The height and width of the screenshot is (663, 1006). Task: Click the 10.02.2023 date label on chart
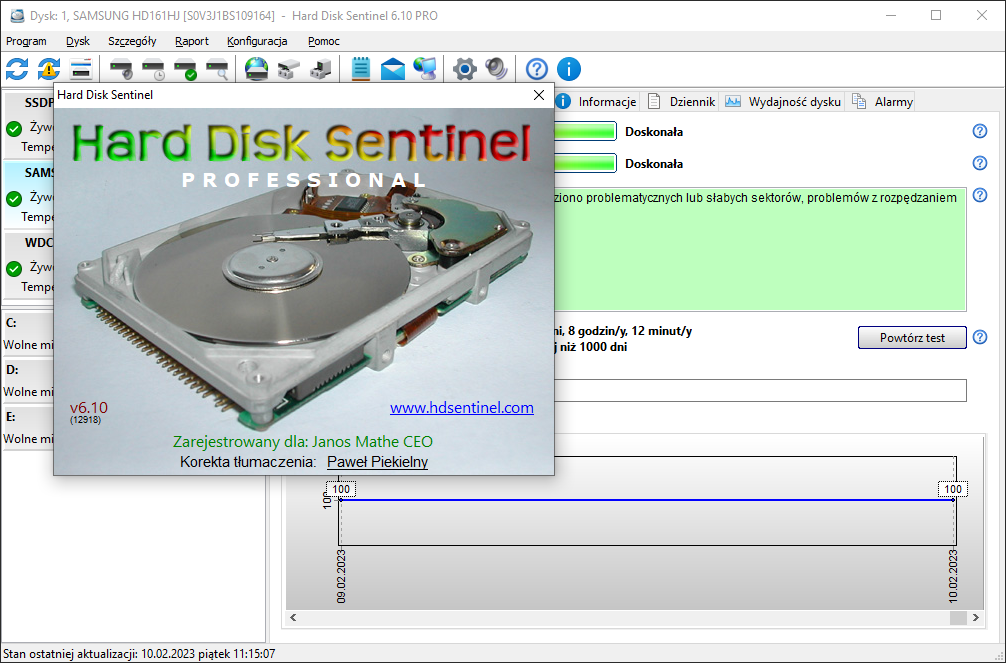953,576
